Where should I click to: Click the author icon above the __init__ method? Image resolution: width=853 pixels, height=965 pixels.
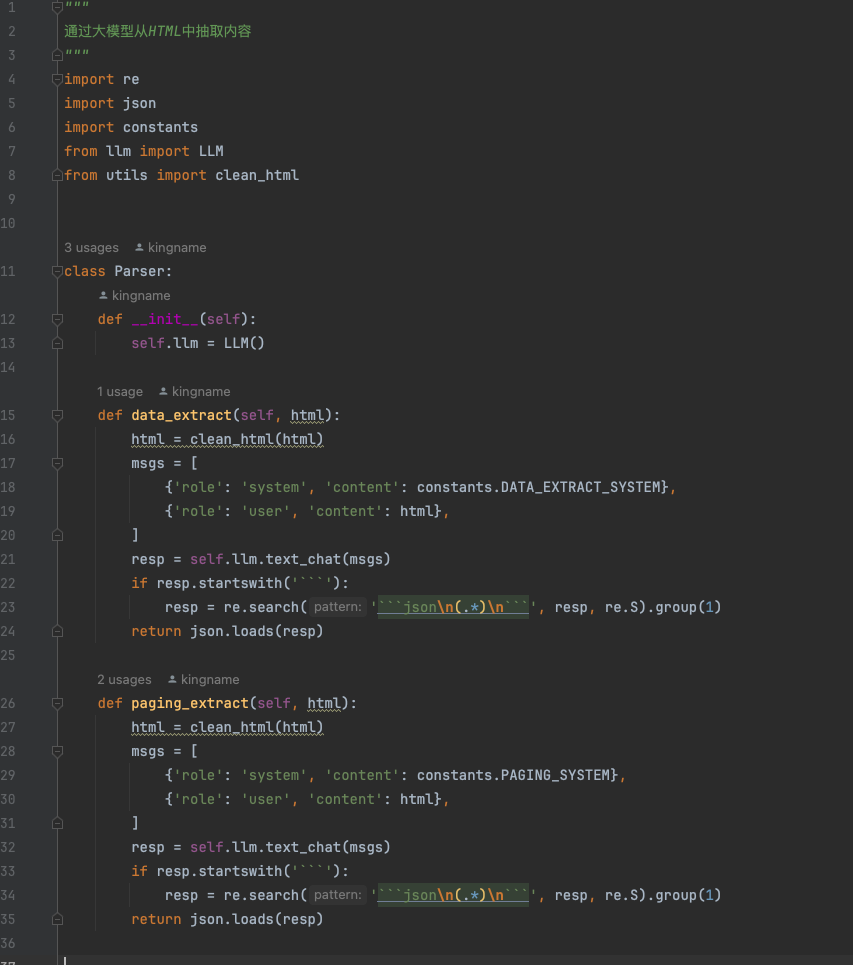click(x=103, y=295)
